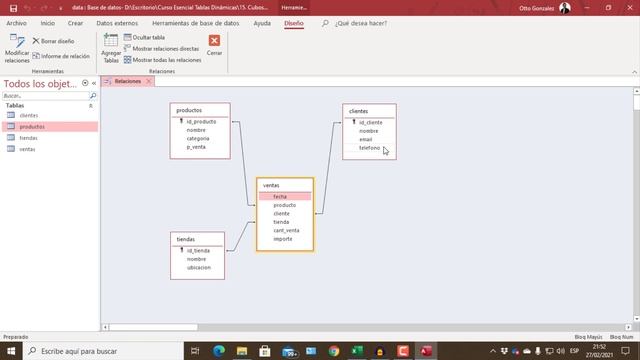Select the ventas table in navigation pane
The height and width of the screenshot is (360, 640).
50,149
